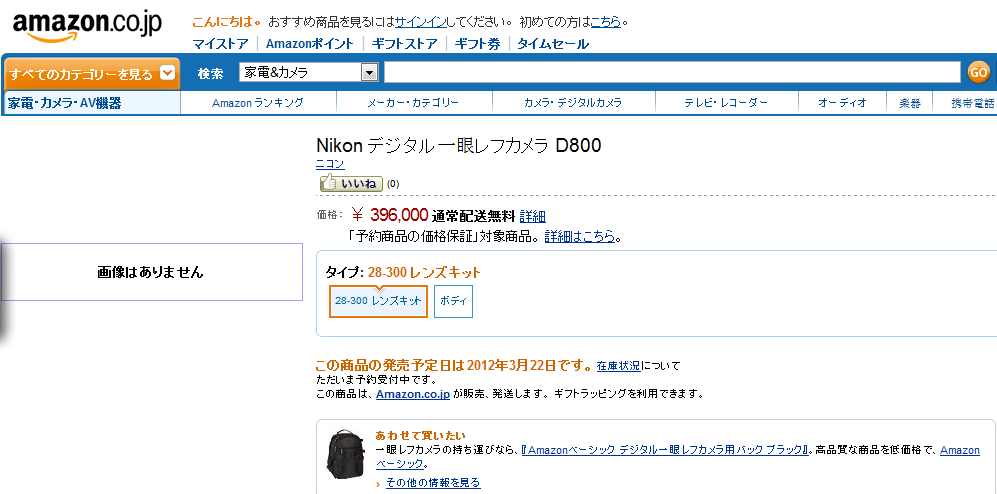
Task: Click the いいね thumbs-up button
Action: coord(350,183)
